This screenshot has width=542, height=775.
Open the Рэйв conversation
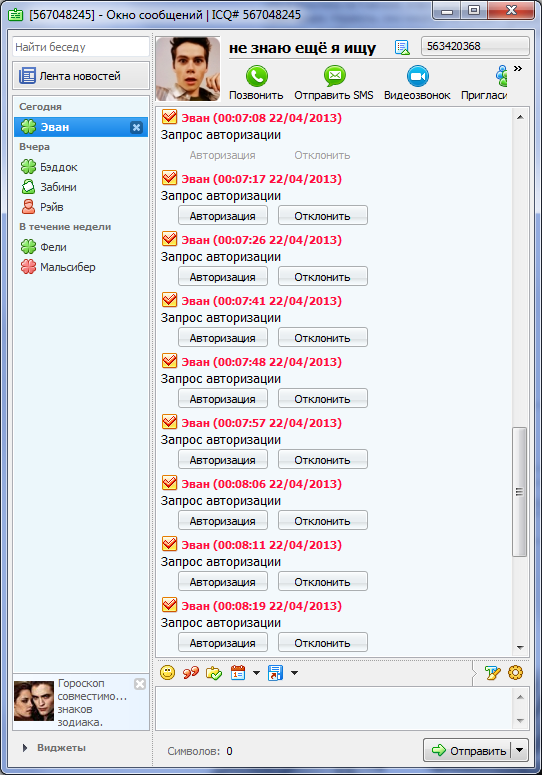point(81,207)
